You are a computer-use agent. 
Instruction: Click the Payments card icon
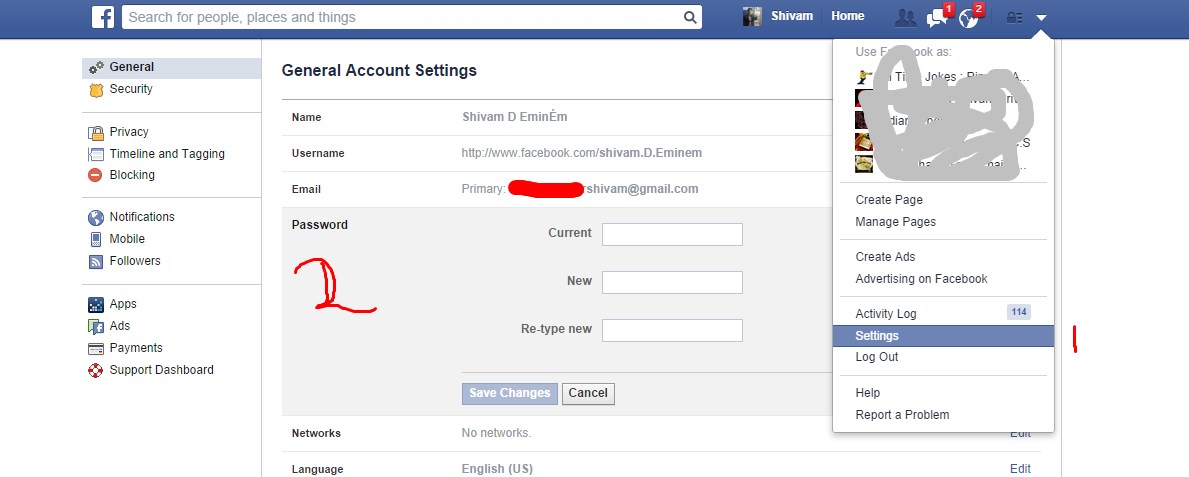96,349
